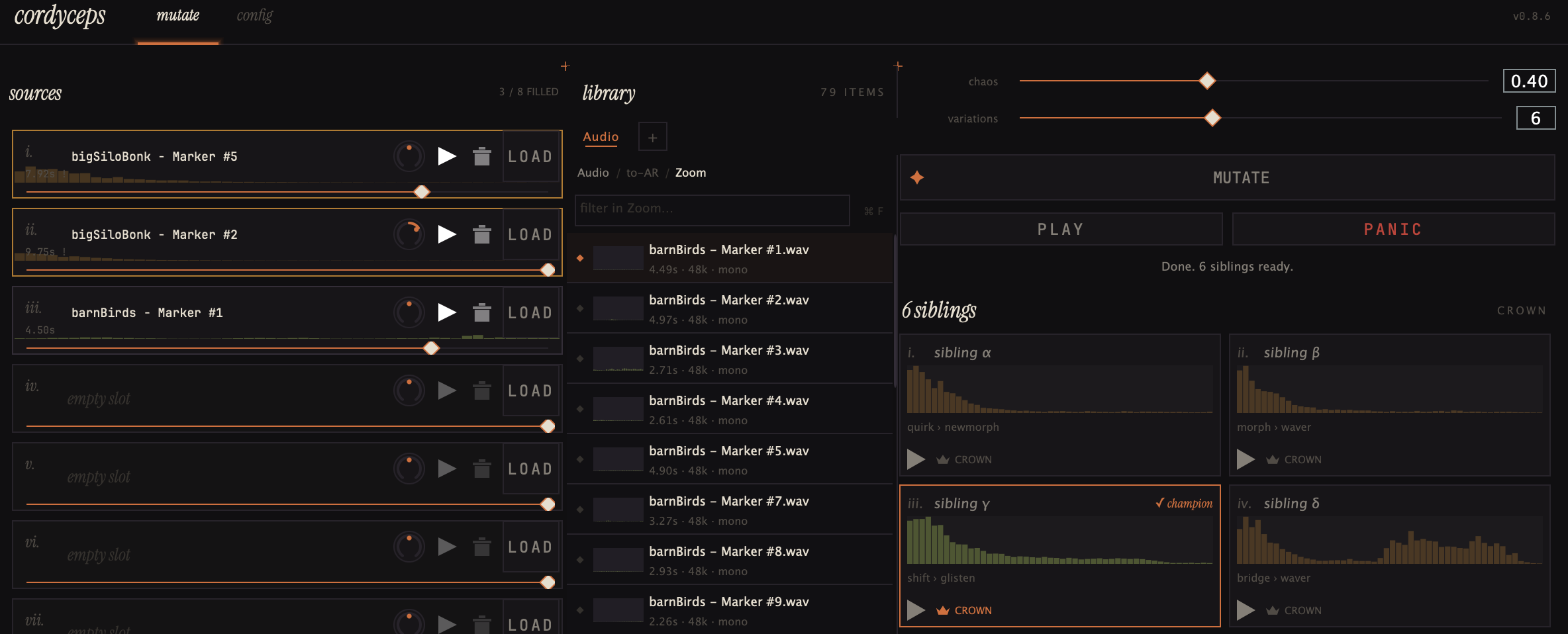Focus the filter in Zoom field
This screenshot has height=634, width=1568.
pos(712,209)
